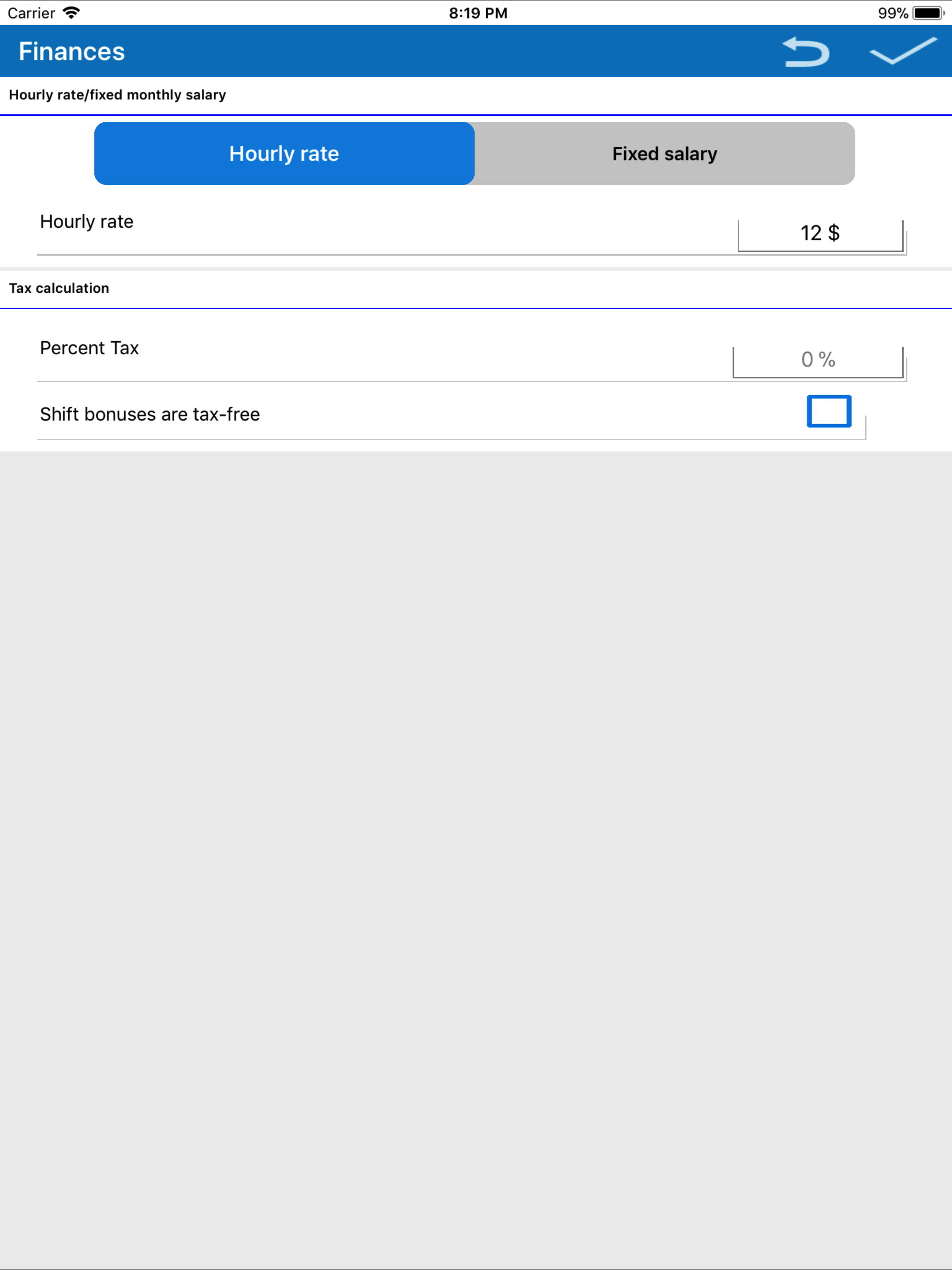Enable Shift bonuses are tax-free checkbox
This screenshot has height=1270, width=952.
(828, 411)
